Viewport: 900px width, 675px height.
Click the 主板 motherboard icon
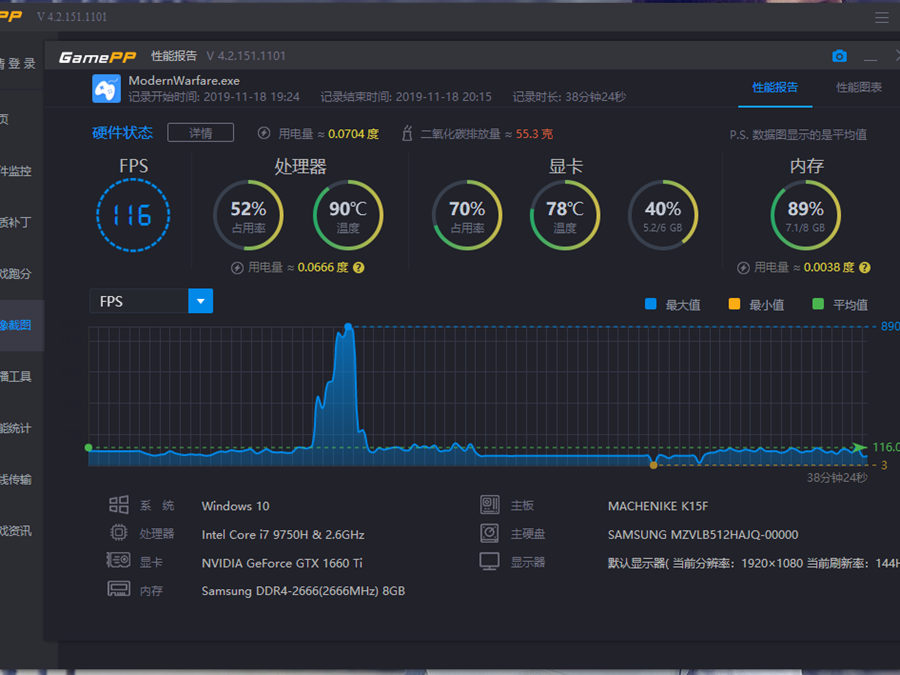point(490,505)
